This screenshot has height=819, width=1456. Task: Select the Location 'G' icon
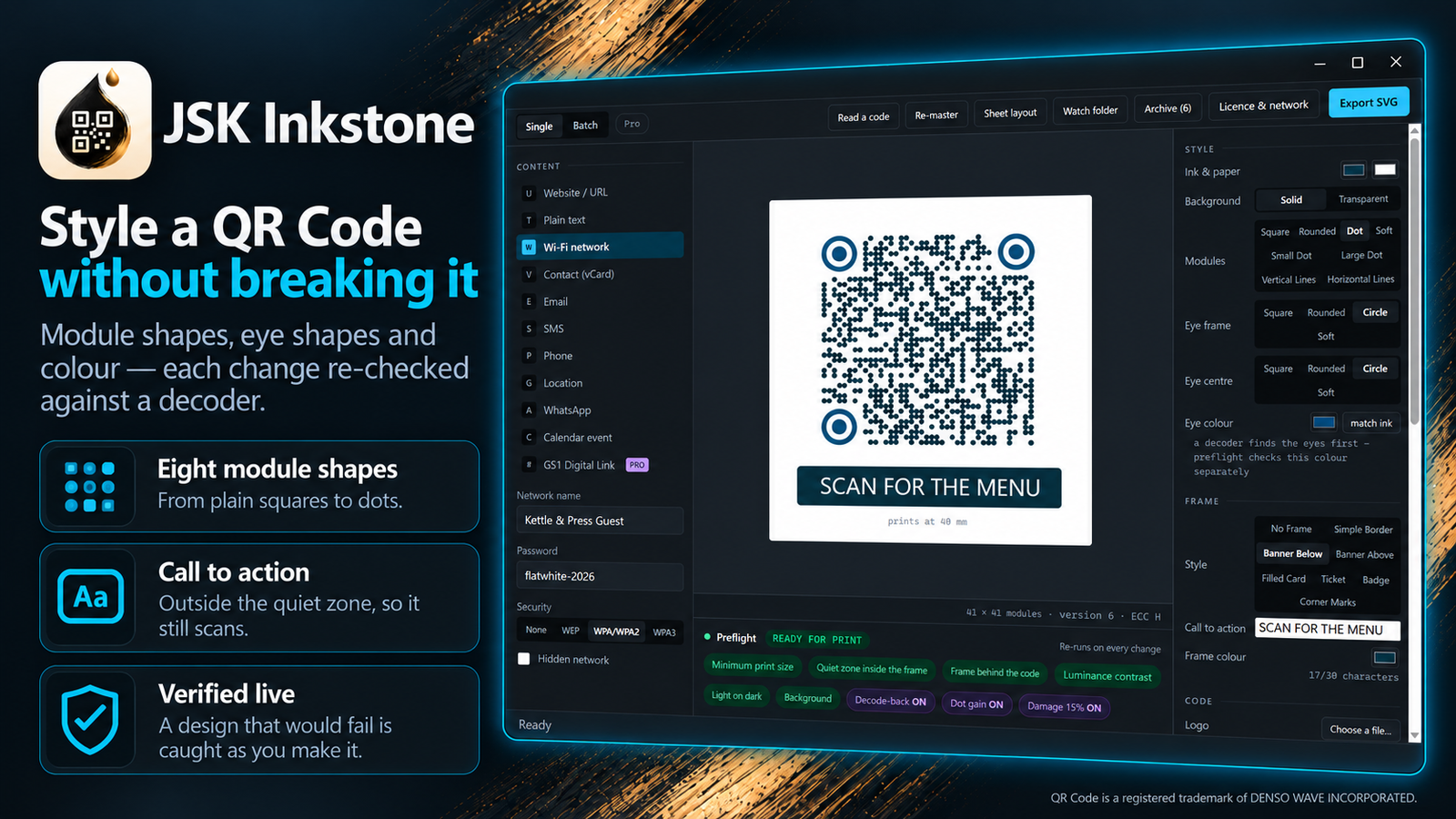(529, 383)
